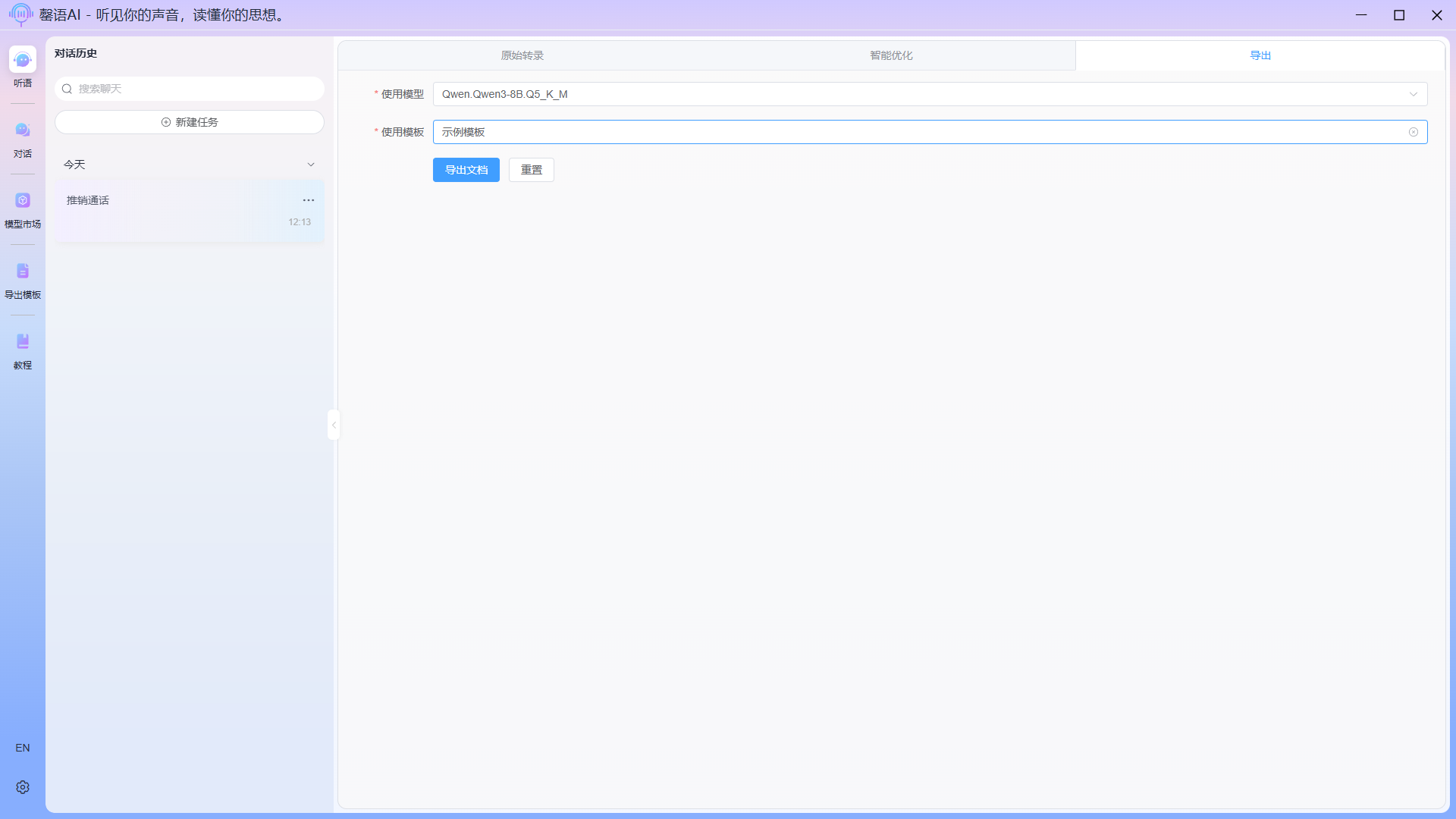1456x819 pixels.
Task: Click the 重置 reset button
Action: pos(532,170)
